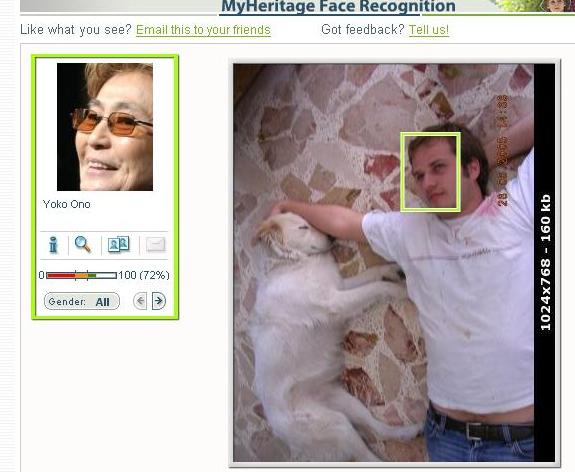Click the 'Like what you see?' text
Viewport: 575px width, 472px height.
coord(76,30)
